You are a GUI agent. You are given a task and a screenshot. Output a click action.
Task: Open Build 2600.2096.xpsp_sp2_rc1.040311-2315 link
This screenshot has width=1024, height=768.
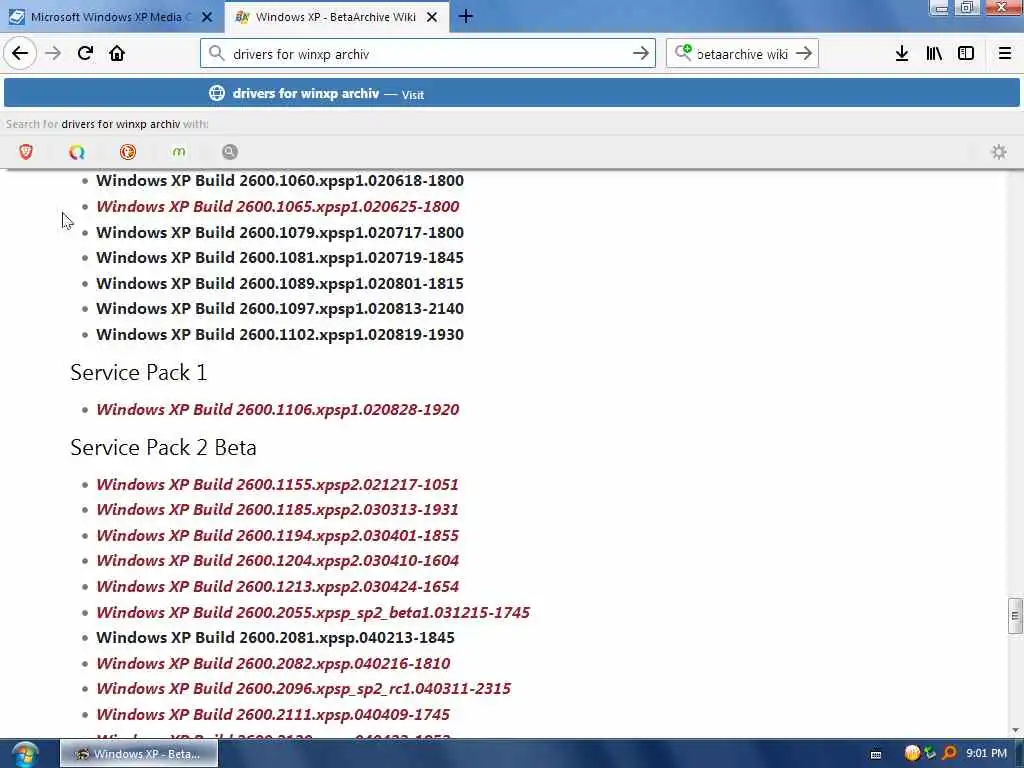tap(304, 688)
